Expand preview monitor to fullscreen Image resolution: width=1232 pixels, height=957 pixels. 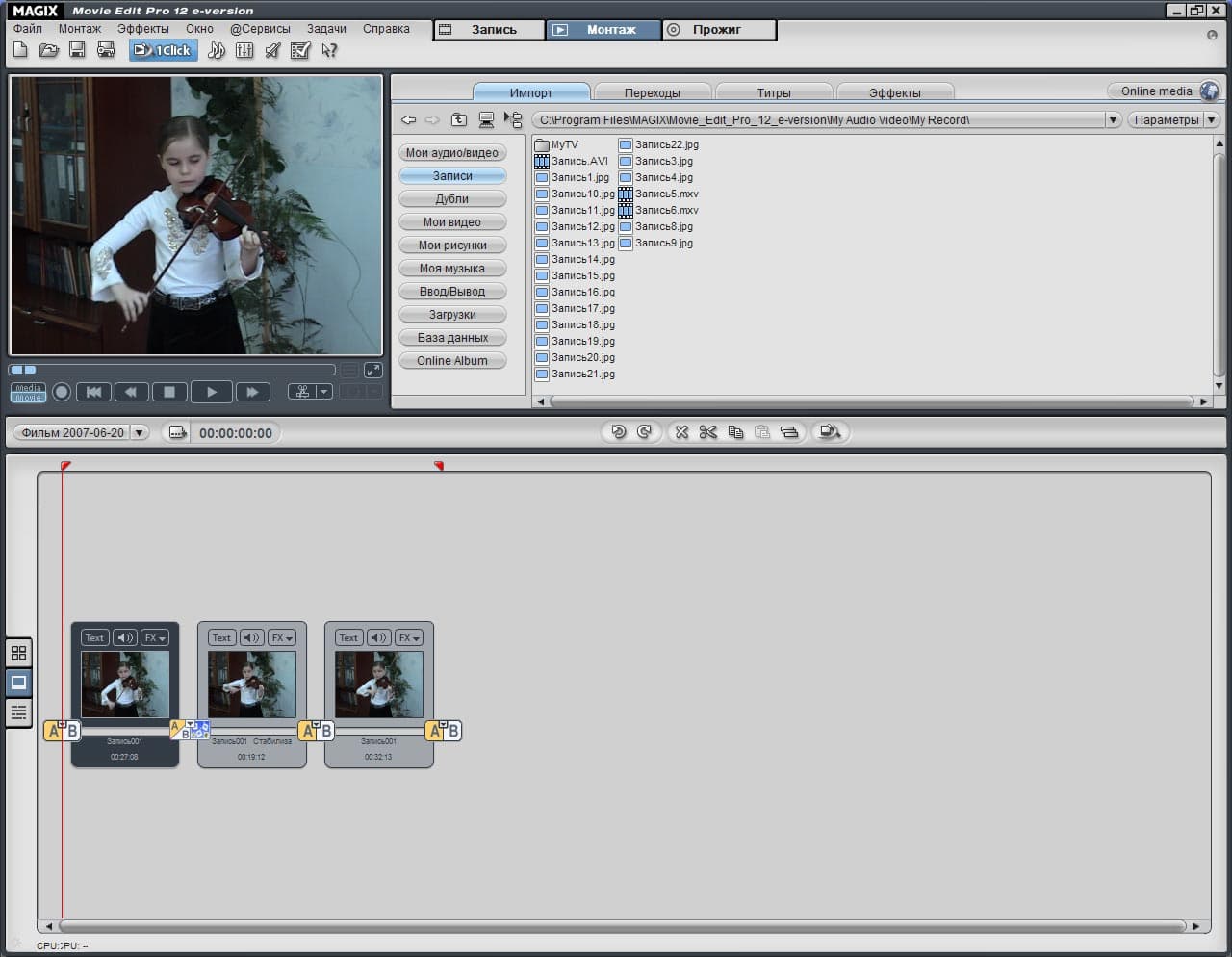pos(372,370)
